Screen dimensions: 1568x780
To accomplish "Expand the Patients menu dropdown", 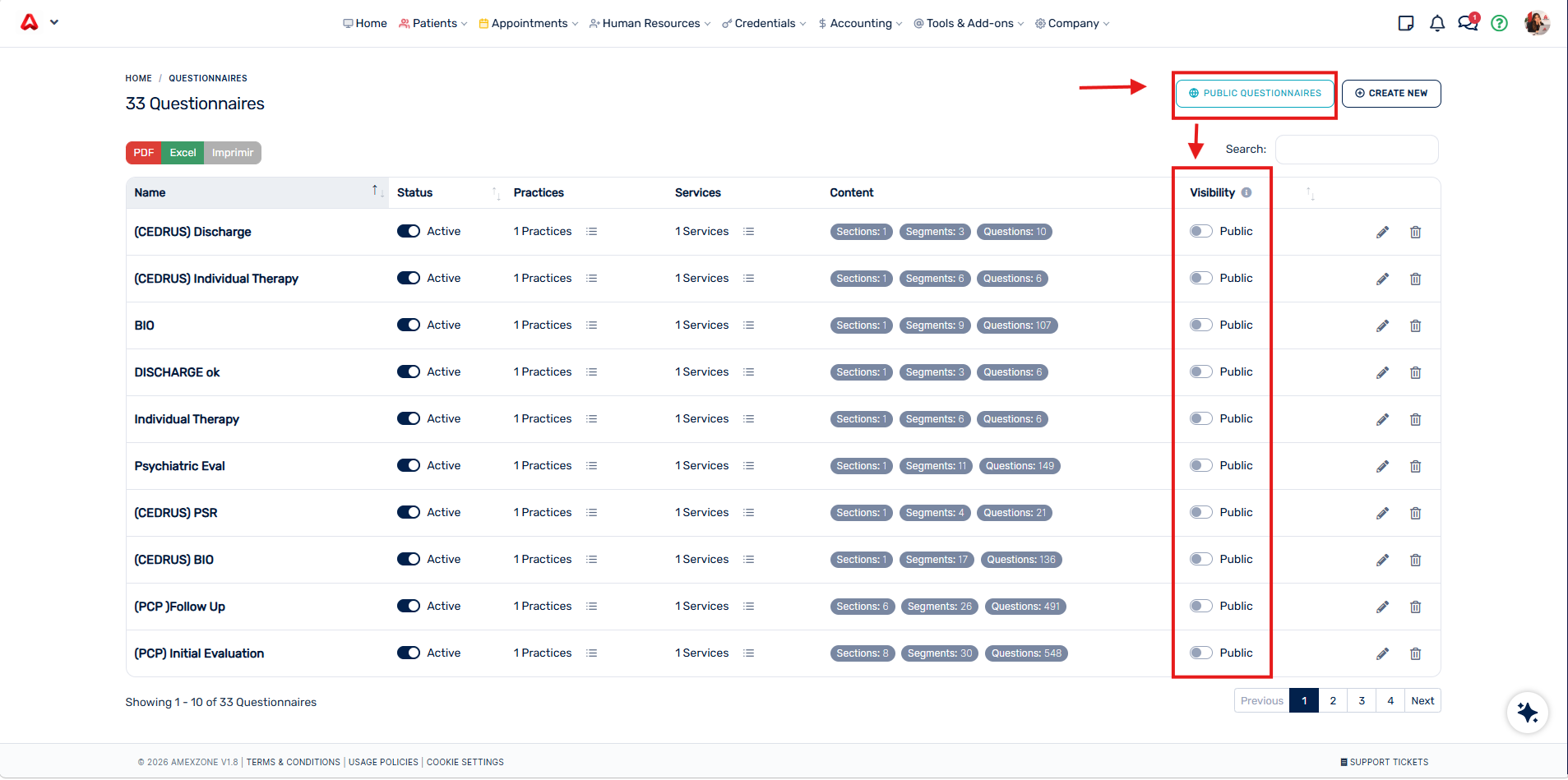I will [433, 23].
